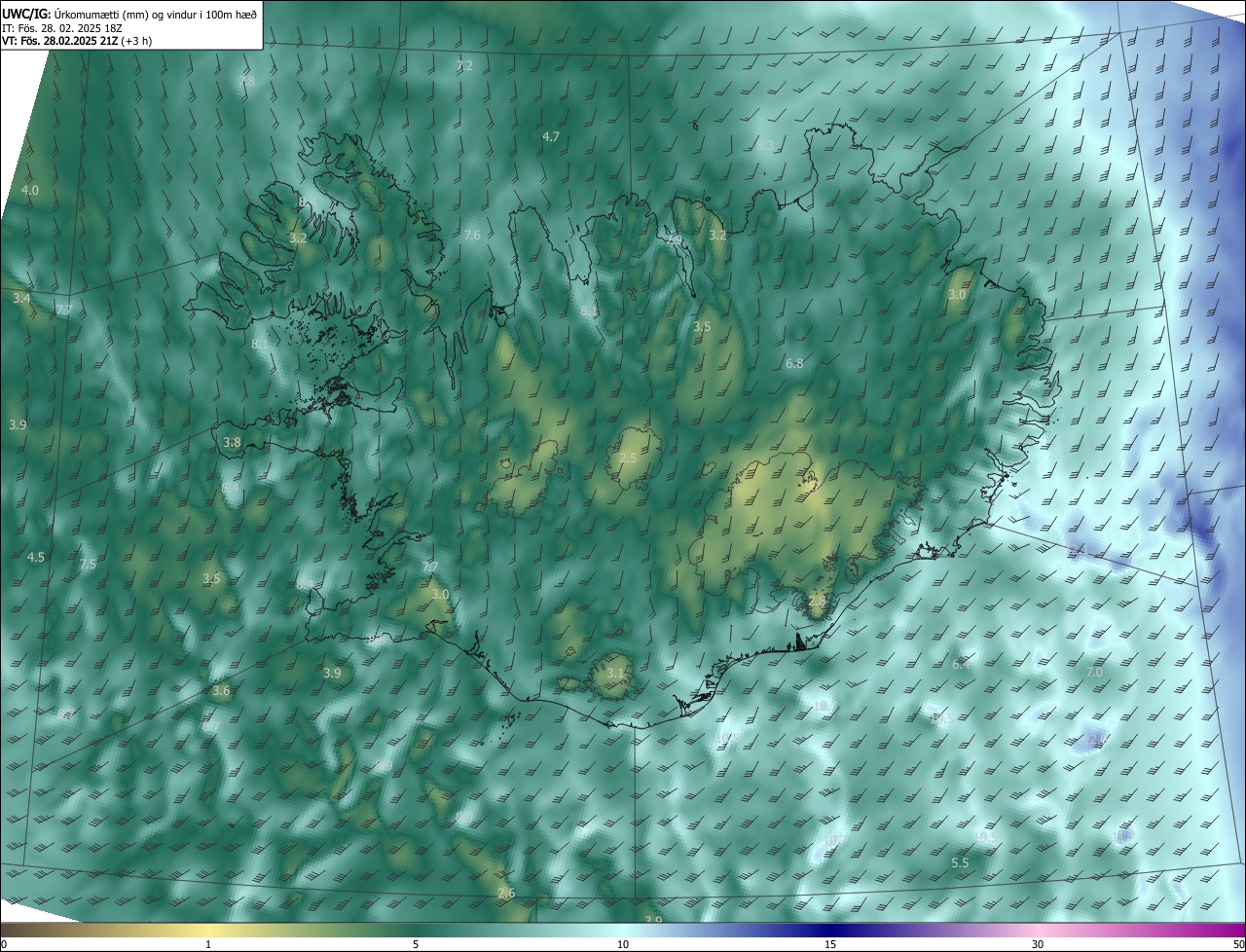This screenshot has height=952, width=1246.
Task: Click the '50' label on the color scale
Action: coord(1238,944)
